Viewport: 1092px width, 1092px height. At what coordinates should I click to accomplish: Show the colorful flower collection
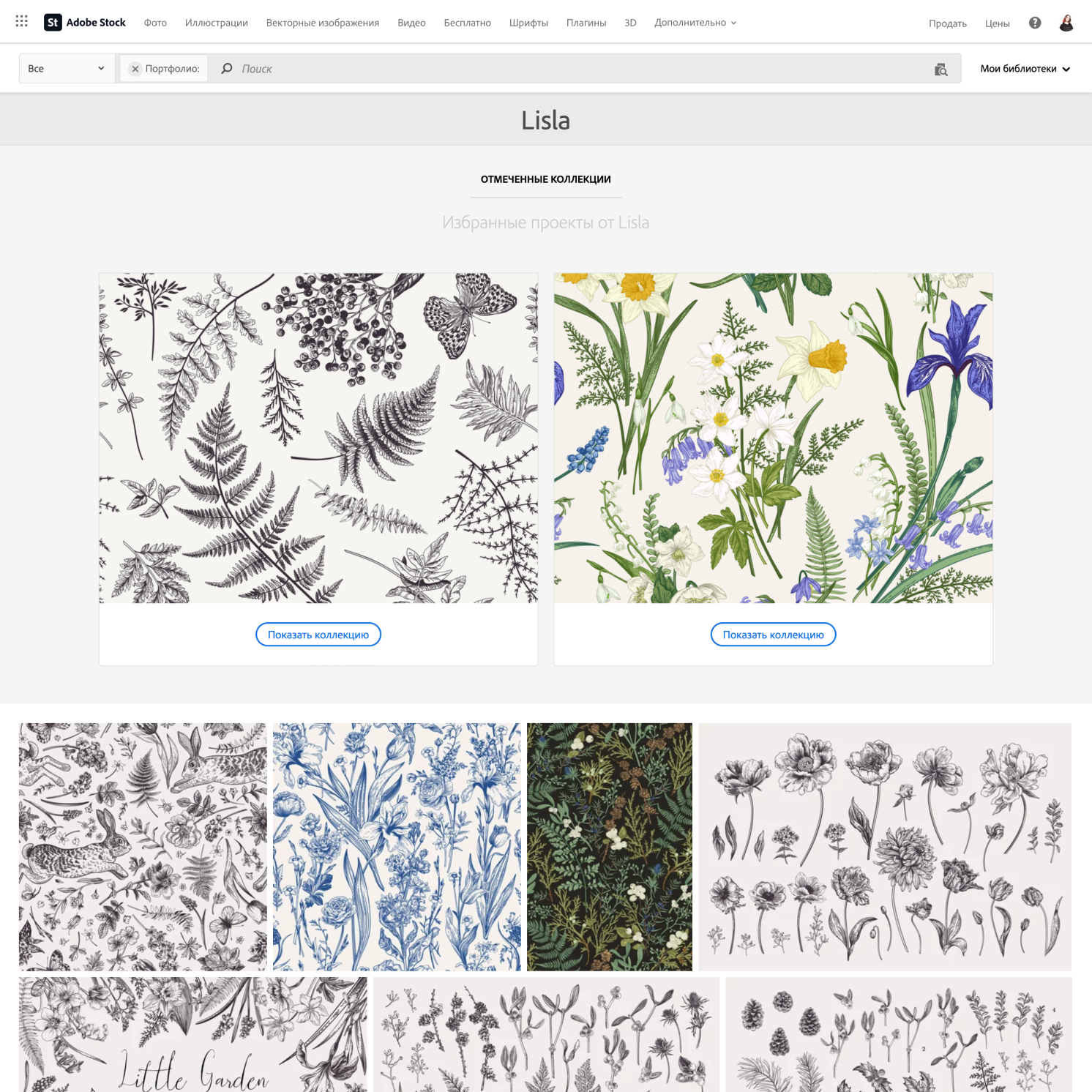(x=774, y=635)
